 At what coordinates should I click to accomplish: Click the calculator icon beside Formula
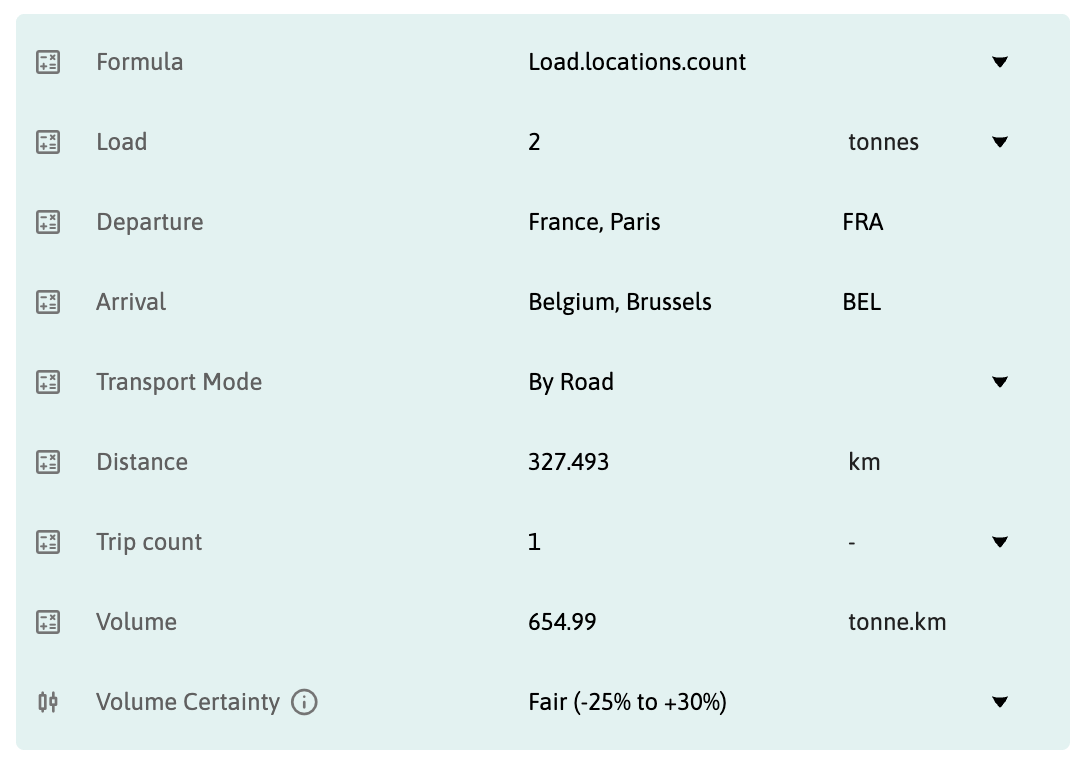click(48, 62)
